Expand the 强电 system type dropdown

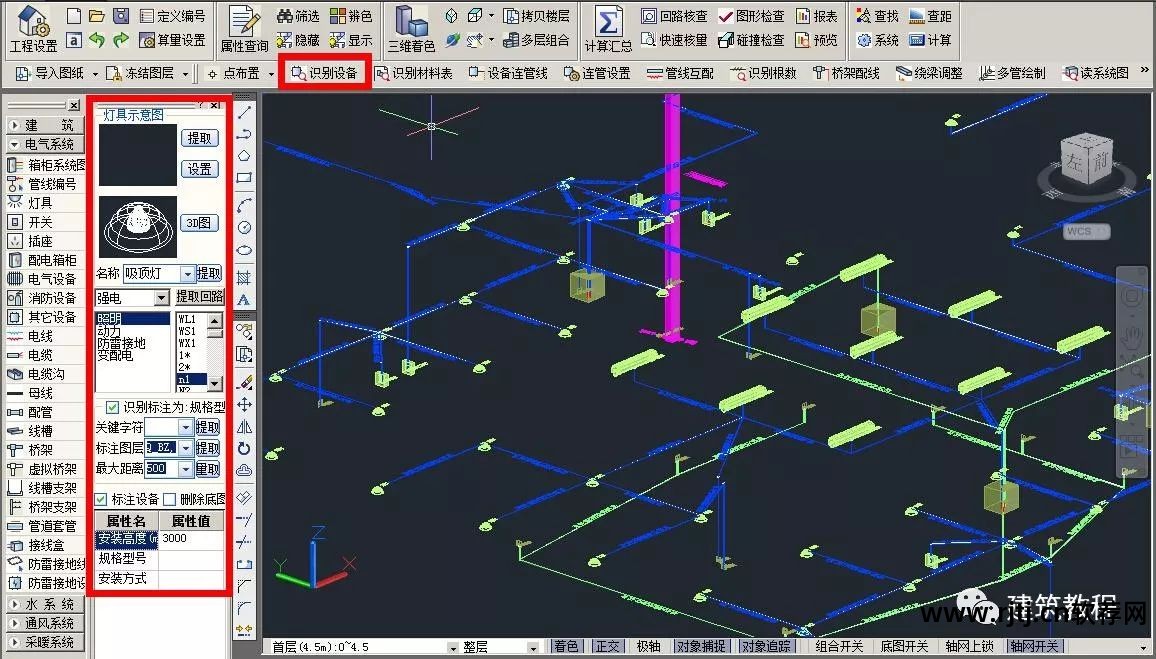coord(162,298)
